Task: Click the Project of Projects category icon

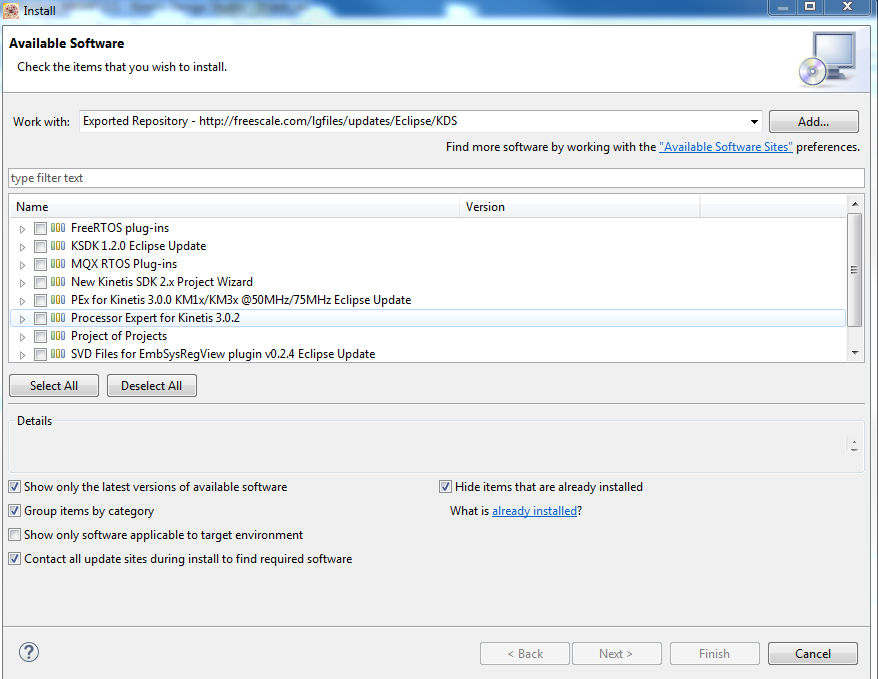Action: click(x=58, y=336)
